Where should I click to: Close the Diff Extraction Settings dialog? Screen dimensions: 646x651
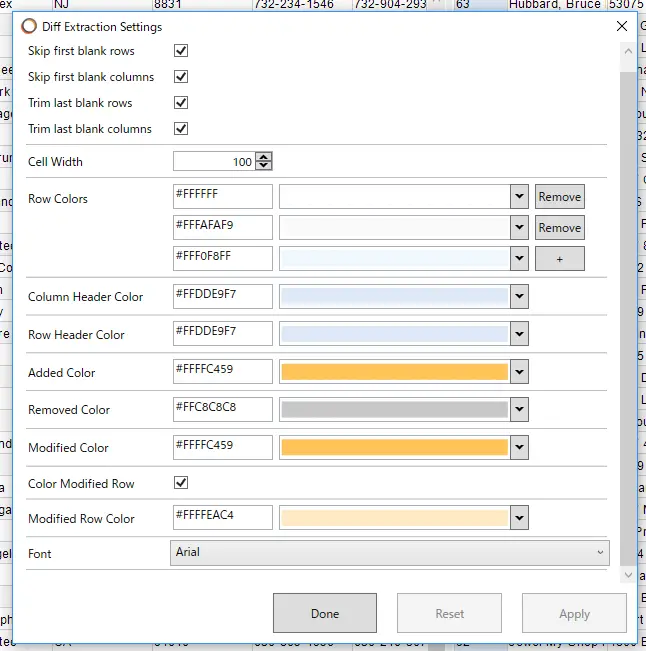coord(622,26)
